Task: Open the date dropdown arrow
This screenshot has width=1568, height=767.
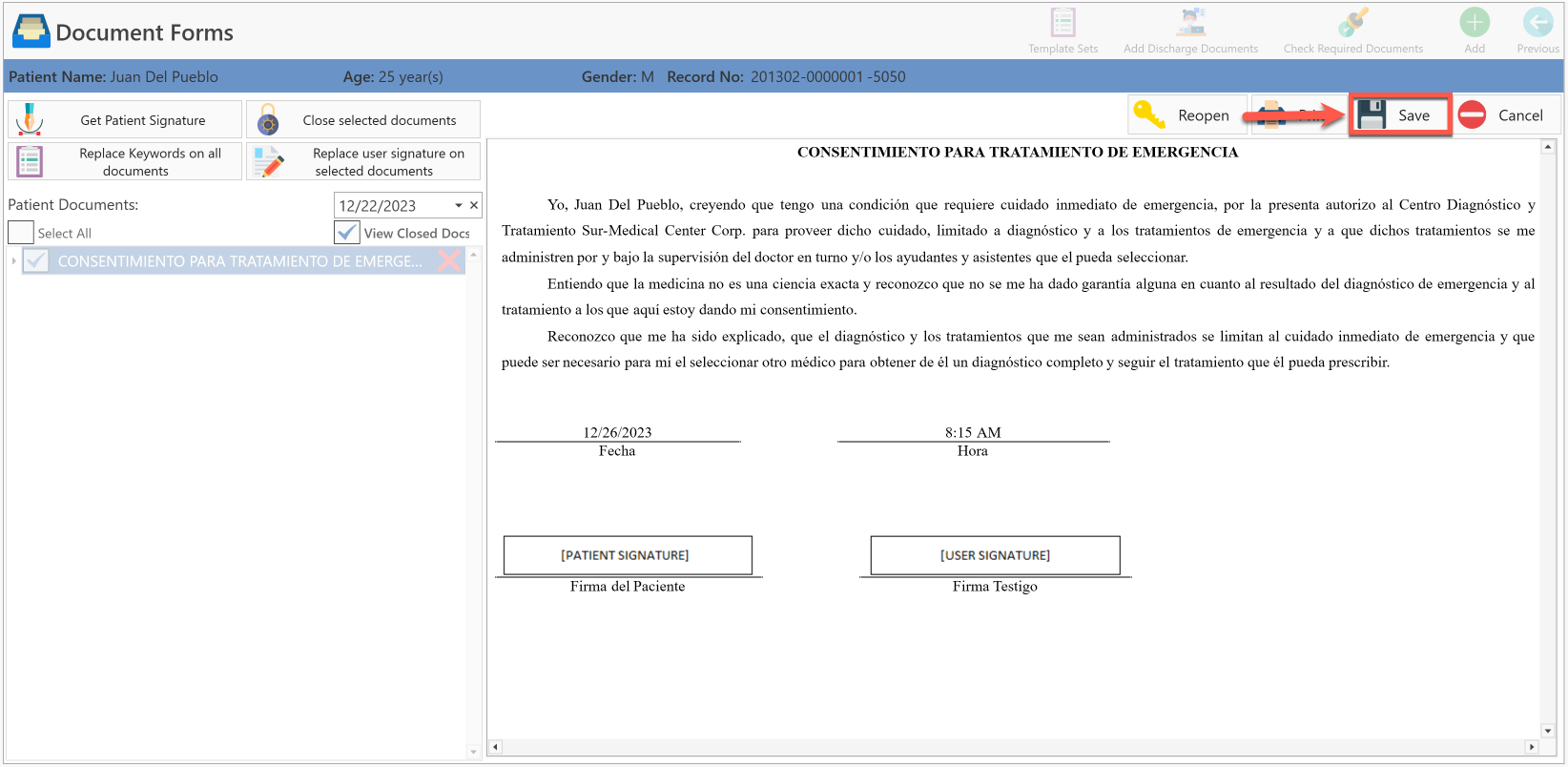Action: tap(459, 205)
